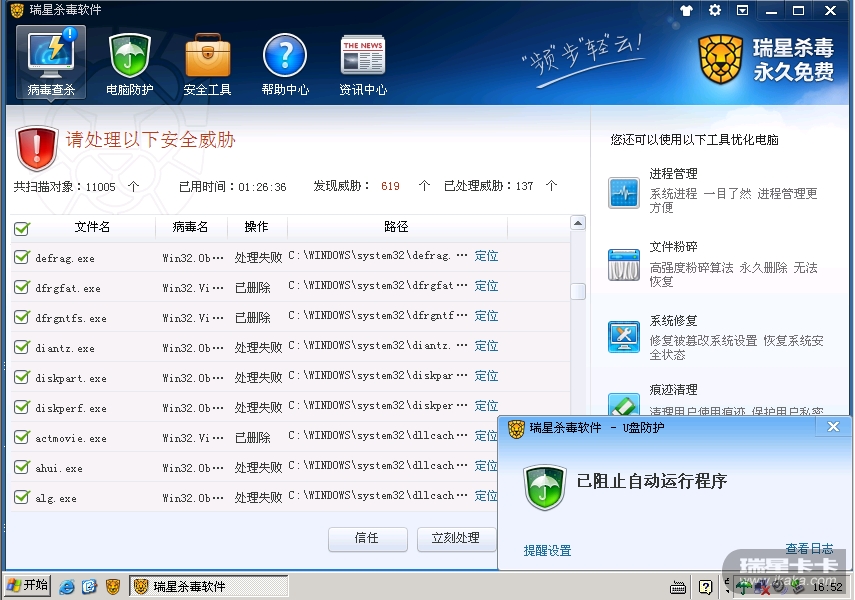
Task: Uncheck diskperf.exe row checkbox
Action: 21,407
